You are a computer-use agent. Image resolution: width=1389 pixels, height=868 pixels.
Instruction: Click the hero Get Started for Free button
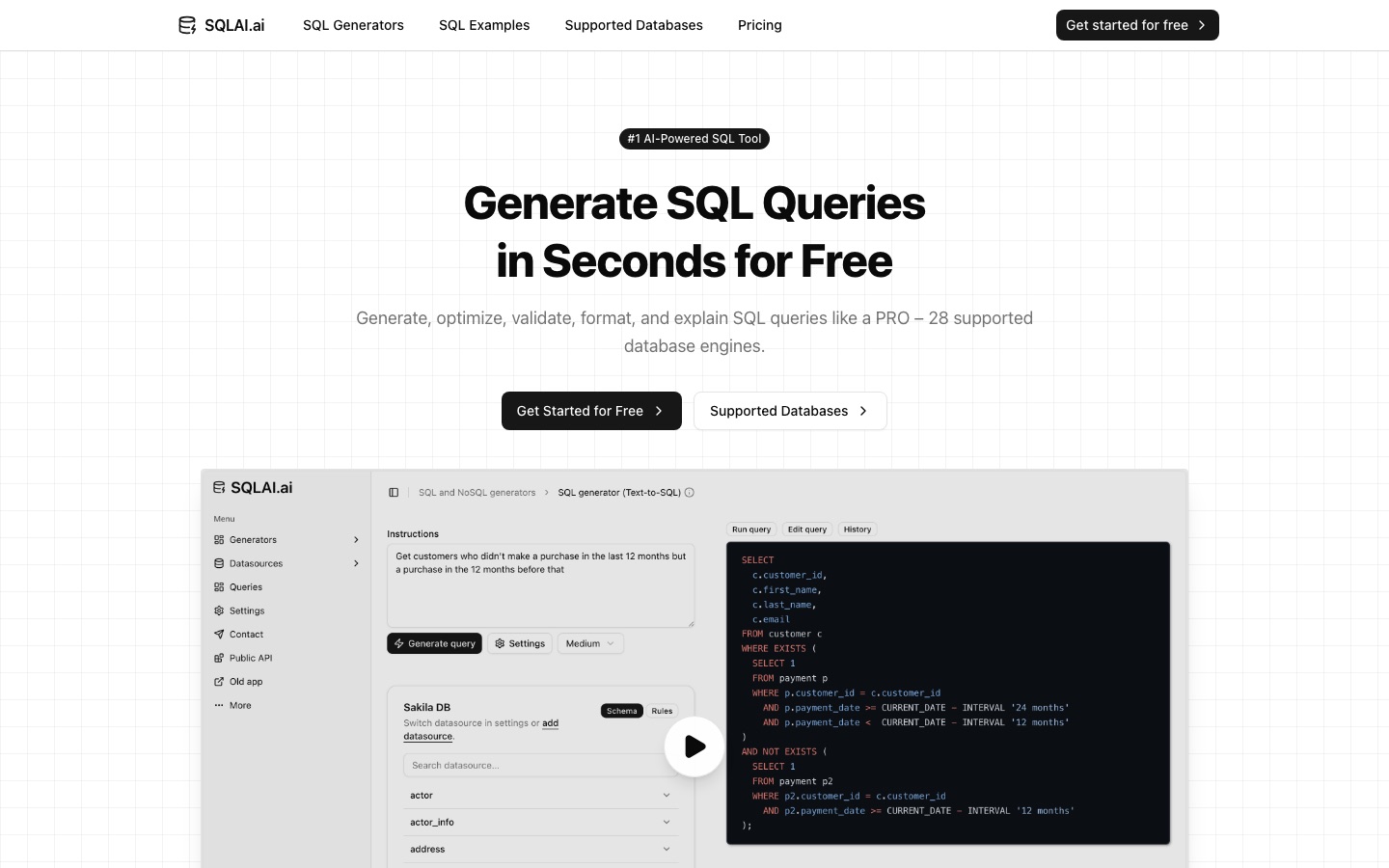click(591, 411)
